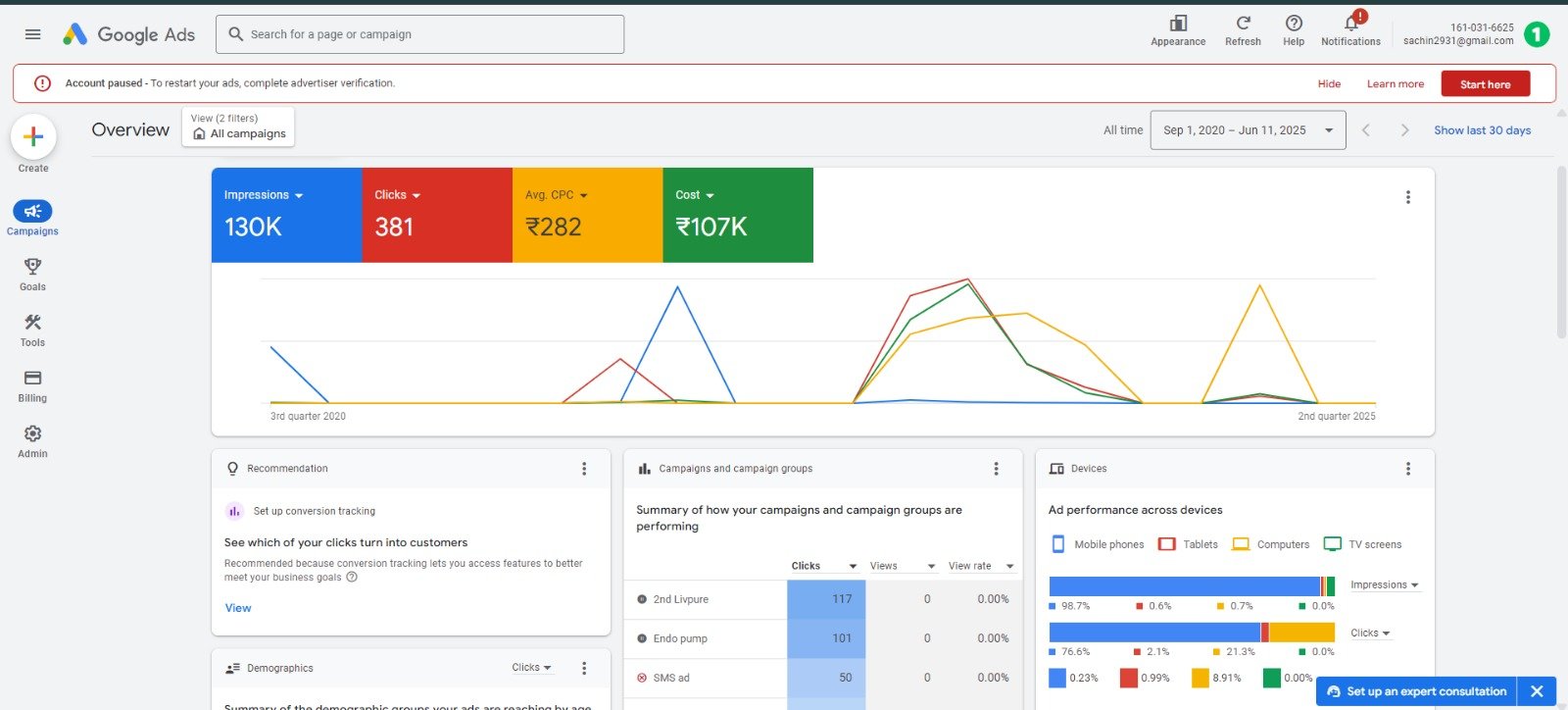
Task: Open the Devices card's three-dot menu
Action: coord(1408,469)
